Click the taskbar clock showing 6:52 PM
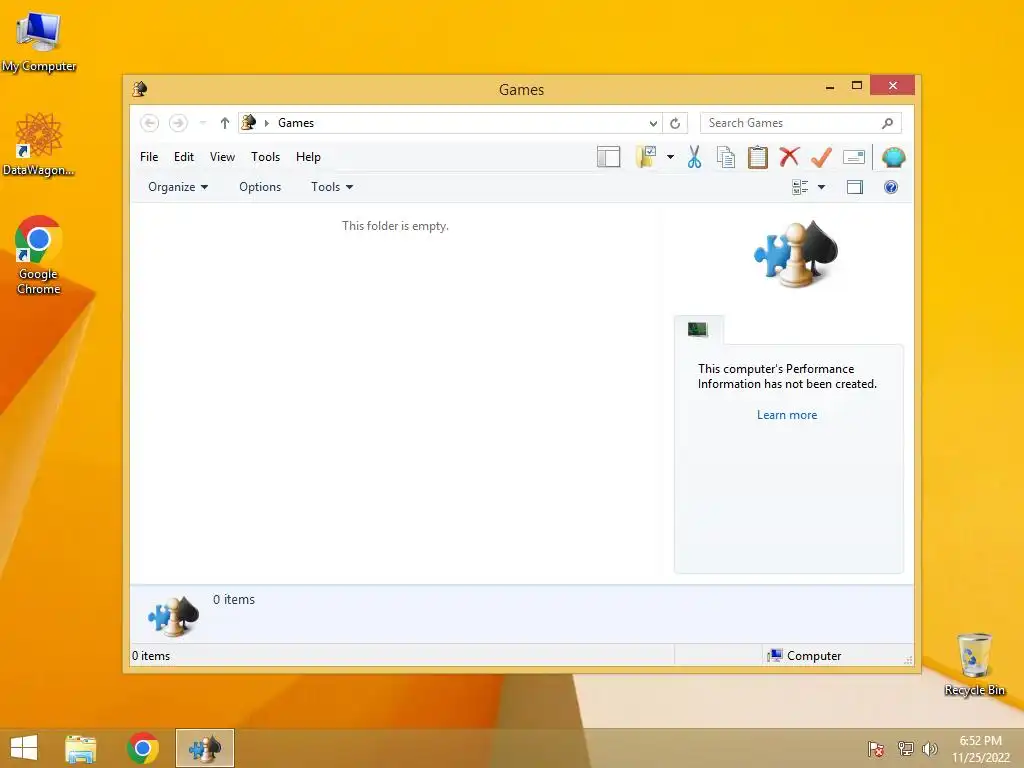The height and width of the screenshot is (768, 1024). 980,749
